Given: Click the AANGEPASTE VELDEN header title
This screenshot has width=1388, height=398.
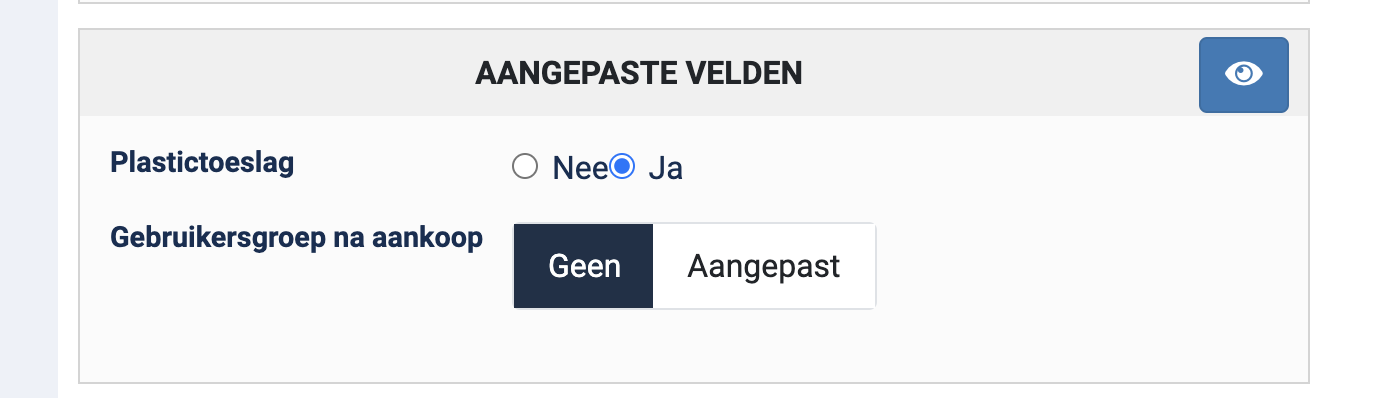Looking at the screenshot, I should click(x=638, y=73).
